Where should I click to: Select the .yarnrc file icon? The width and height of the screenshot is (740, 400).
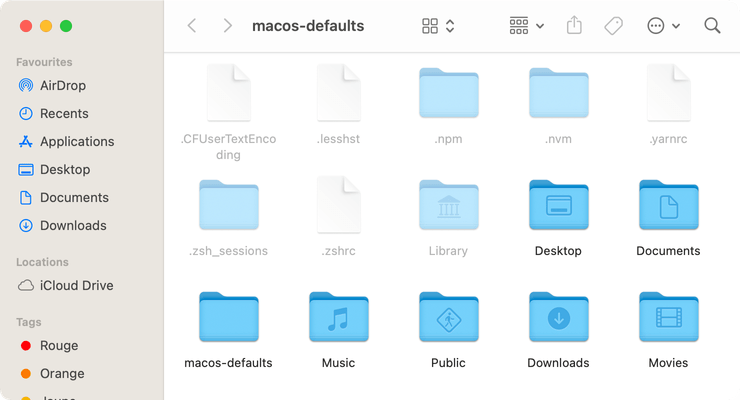pos(669,93)
